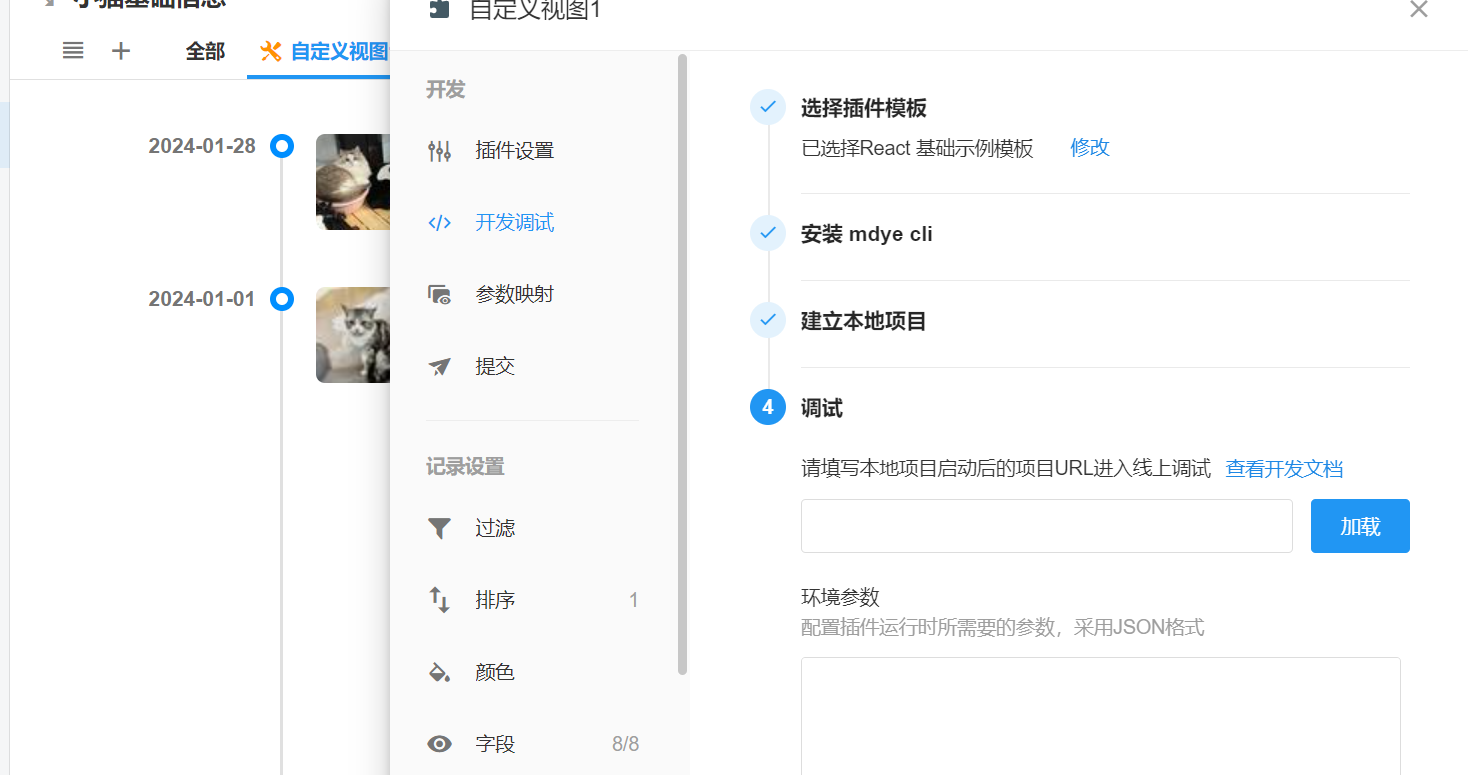1468x775 pixels.
Task: Click the sort arrows icon
Action: pyautogui.click(x=439, y=600)
